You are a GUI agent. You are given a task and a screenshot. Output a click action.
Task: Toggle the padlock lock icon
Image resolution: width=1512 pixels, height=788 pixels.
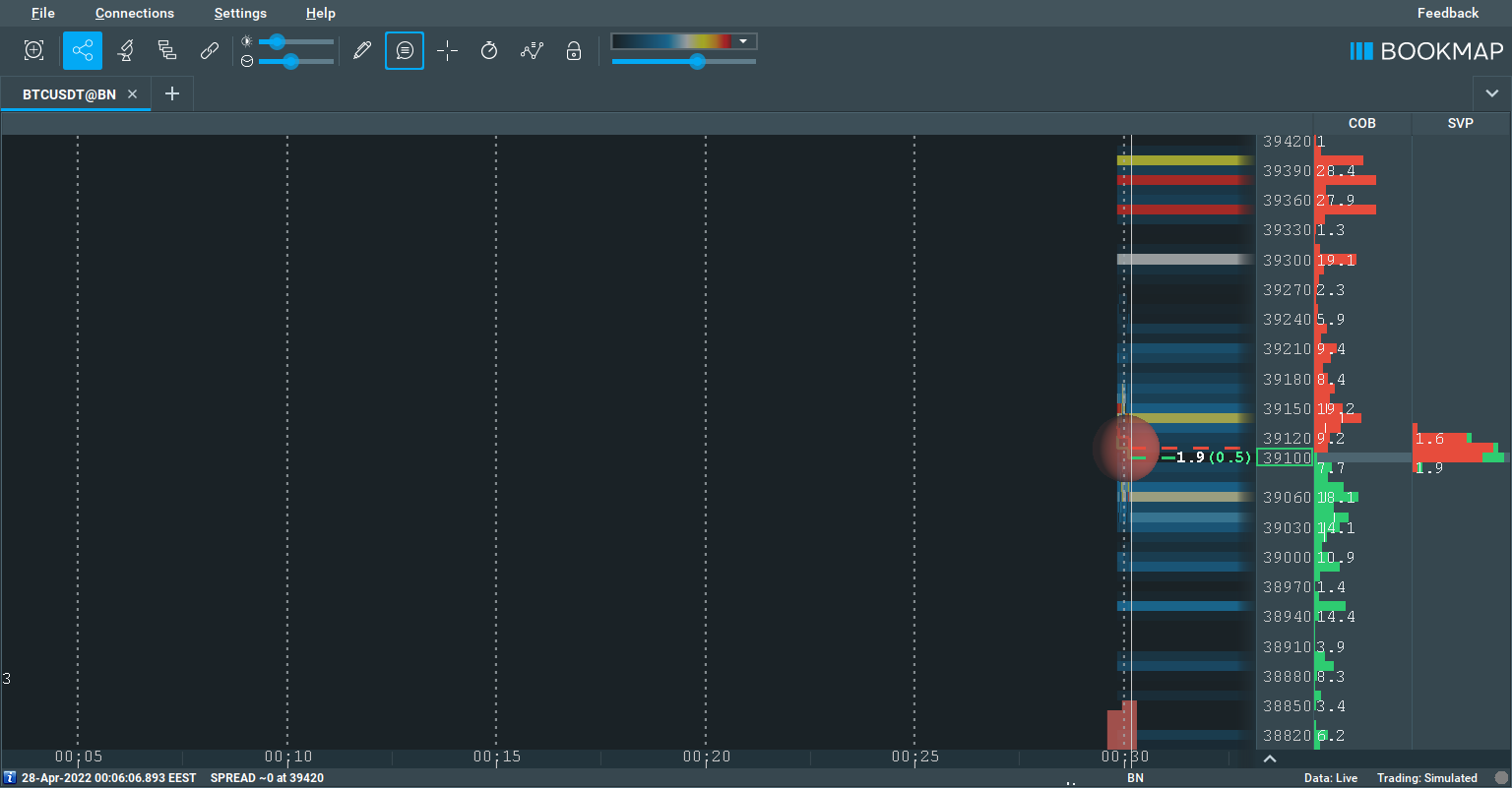(x=574, y=51)
